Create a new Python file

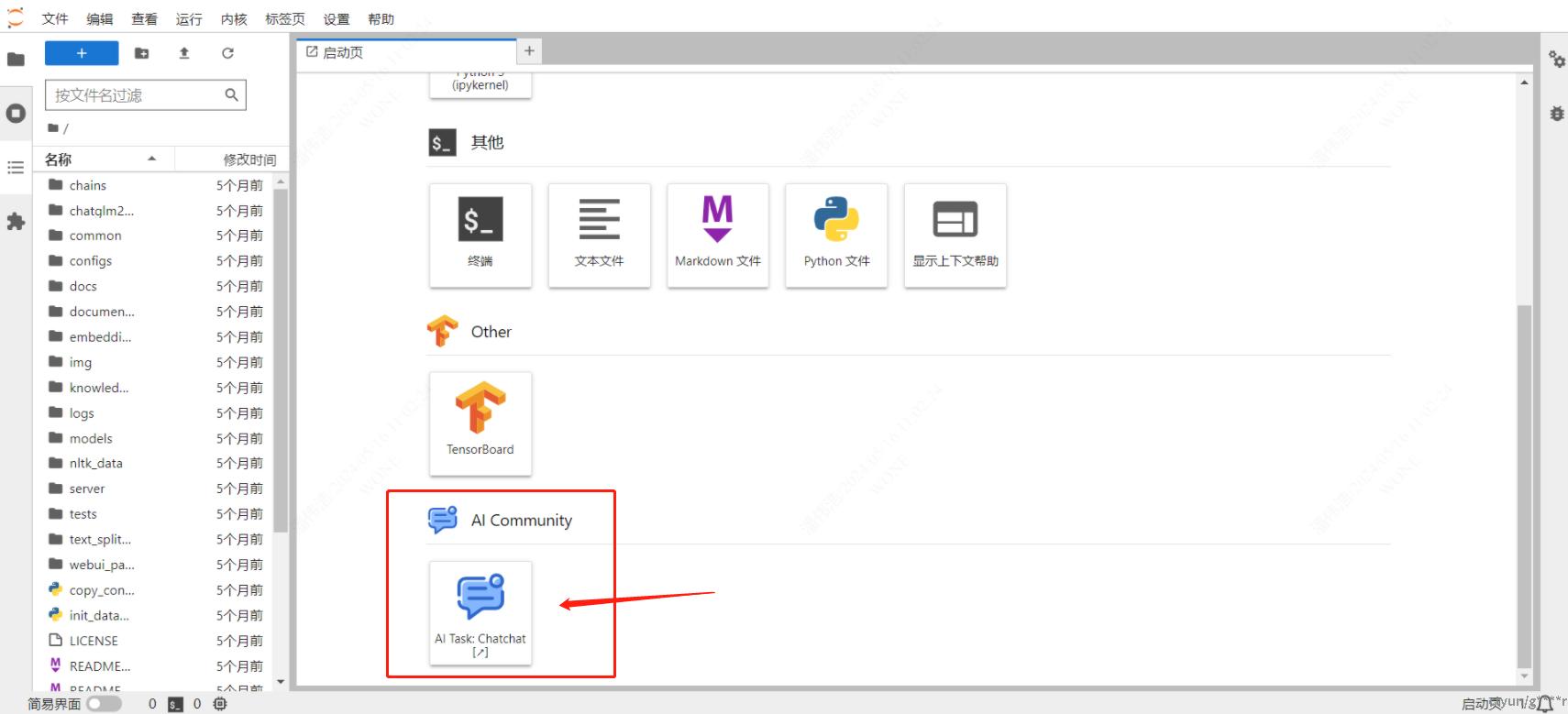tap(835, 235)
